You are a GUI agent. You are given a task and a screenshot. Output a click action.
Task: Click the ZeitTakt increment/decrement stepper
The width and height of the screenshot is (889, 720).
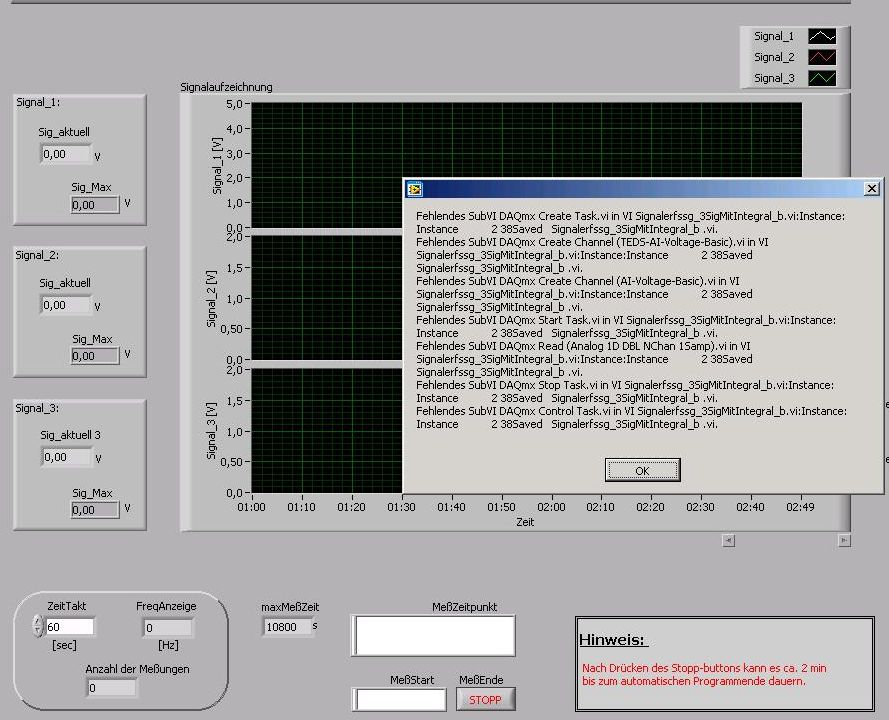[x=38, y=627]
